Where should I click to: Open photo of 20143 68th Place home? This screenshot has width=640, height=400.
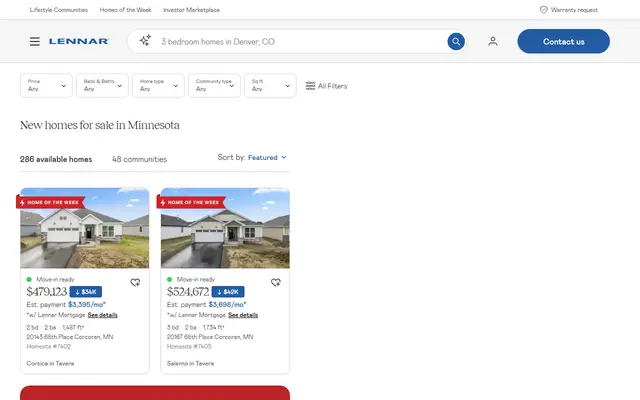[85, 228]
